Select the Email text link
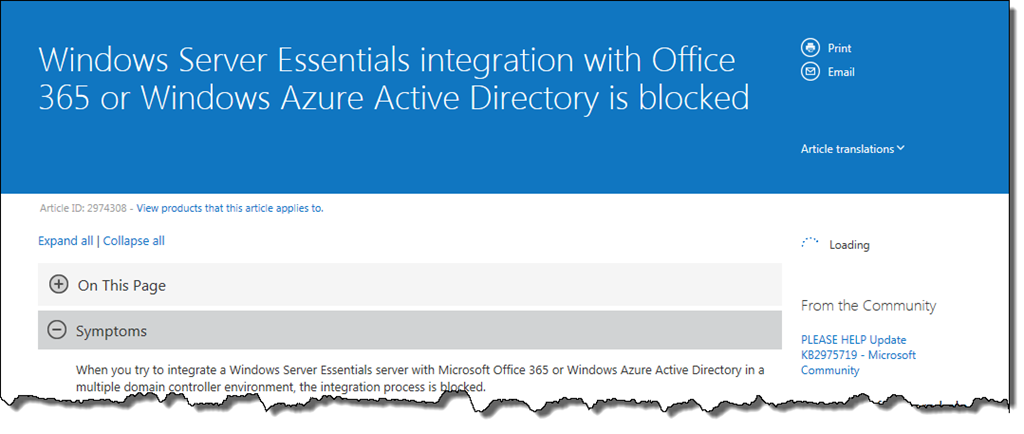This screenshot has width=1024, height=434. pyautogui.click(x=840, y=72)
